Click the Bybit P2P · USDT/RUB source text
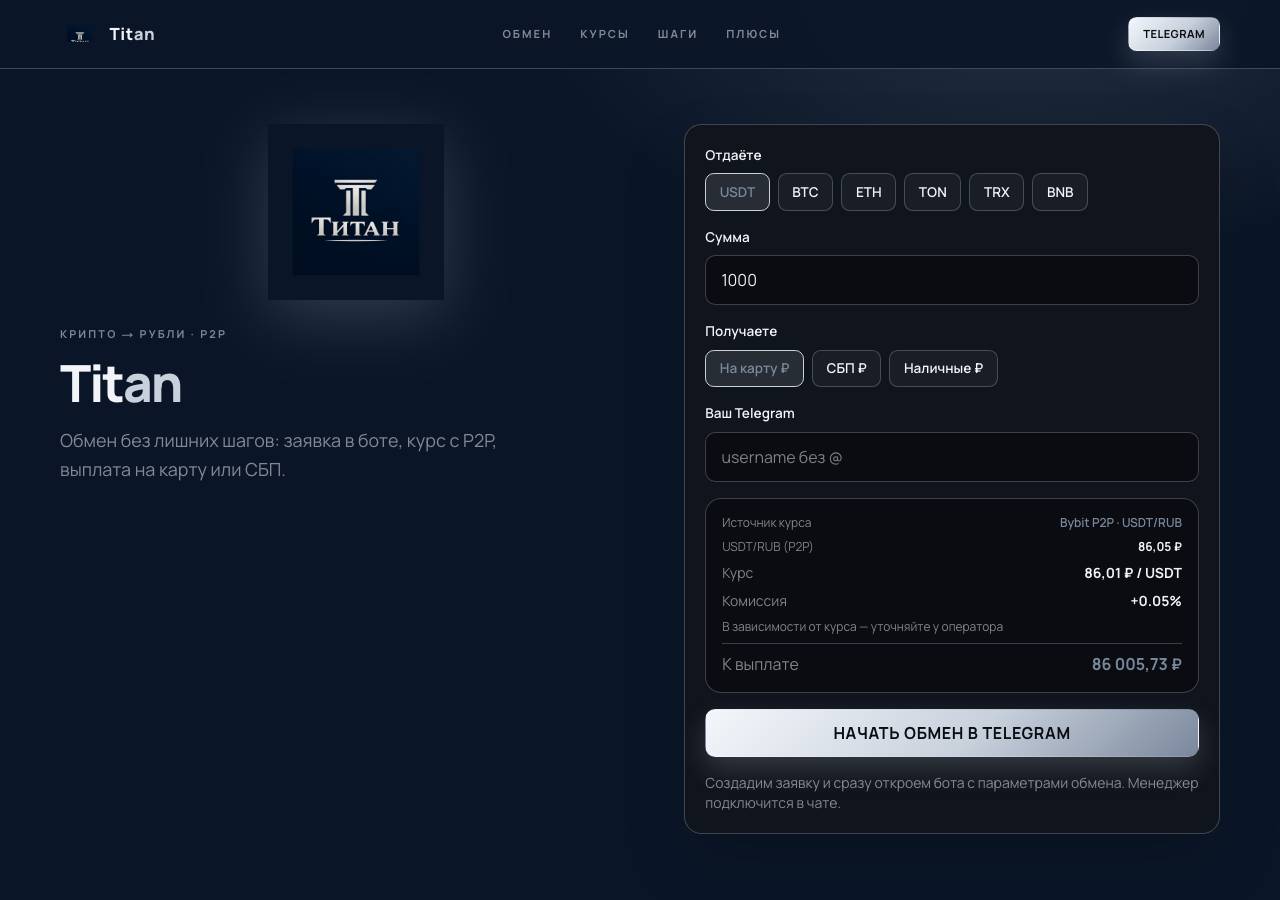The height and width of the screenshot is (900, 1280). [1121, 523]
